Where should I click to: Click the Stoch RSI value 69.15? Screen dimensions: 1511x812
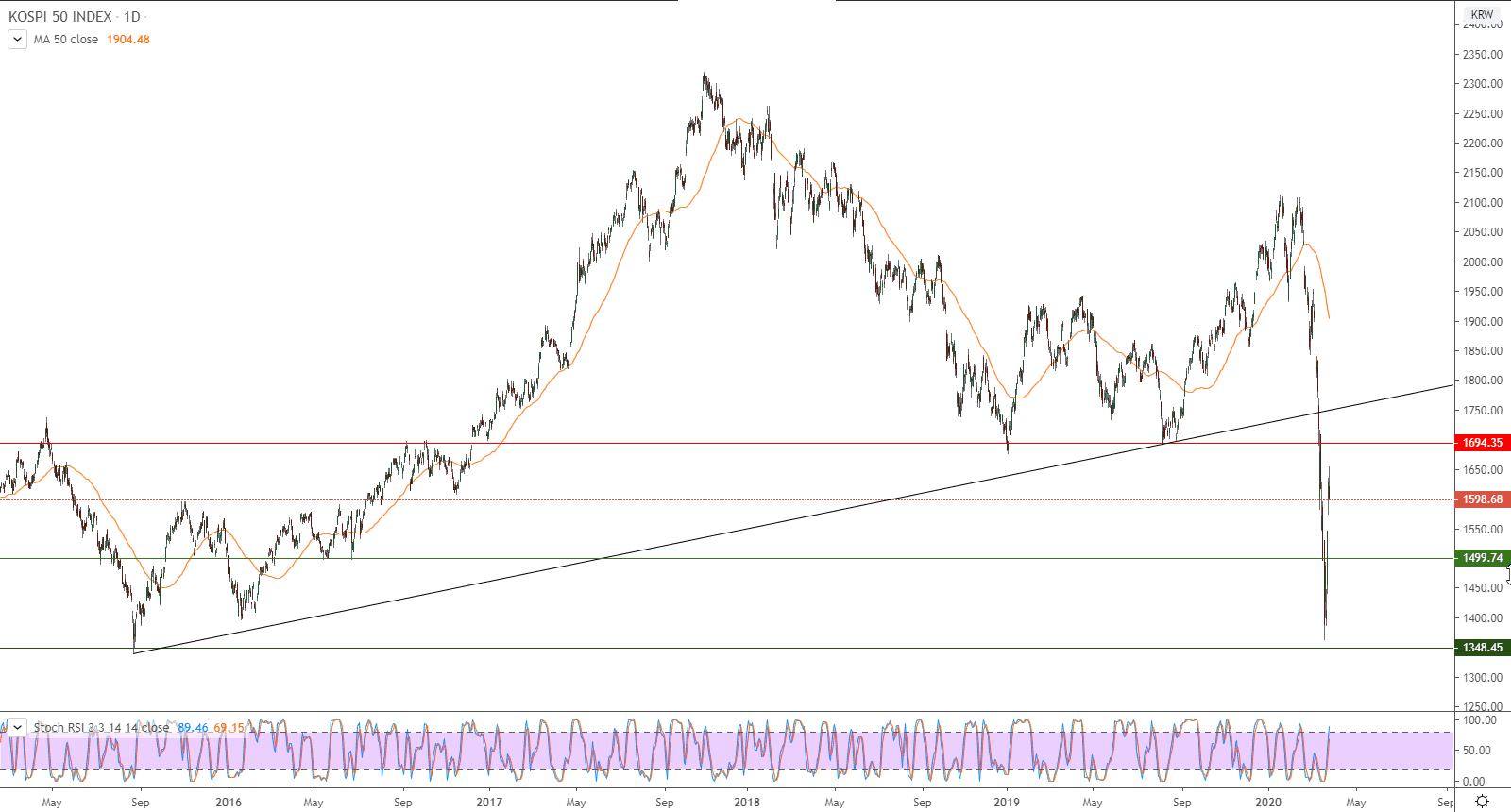(x=229, y=727)
